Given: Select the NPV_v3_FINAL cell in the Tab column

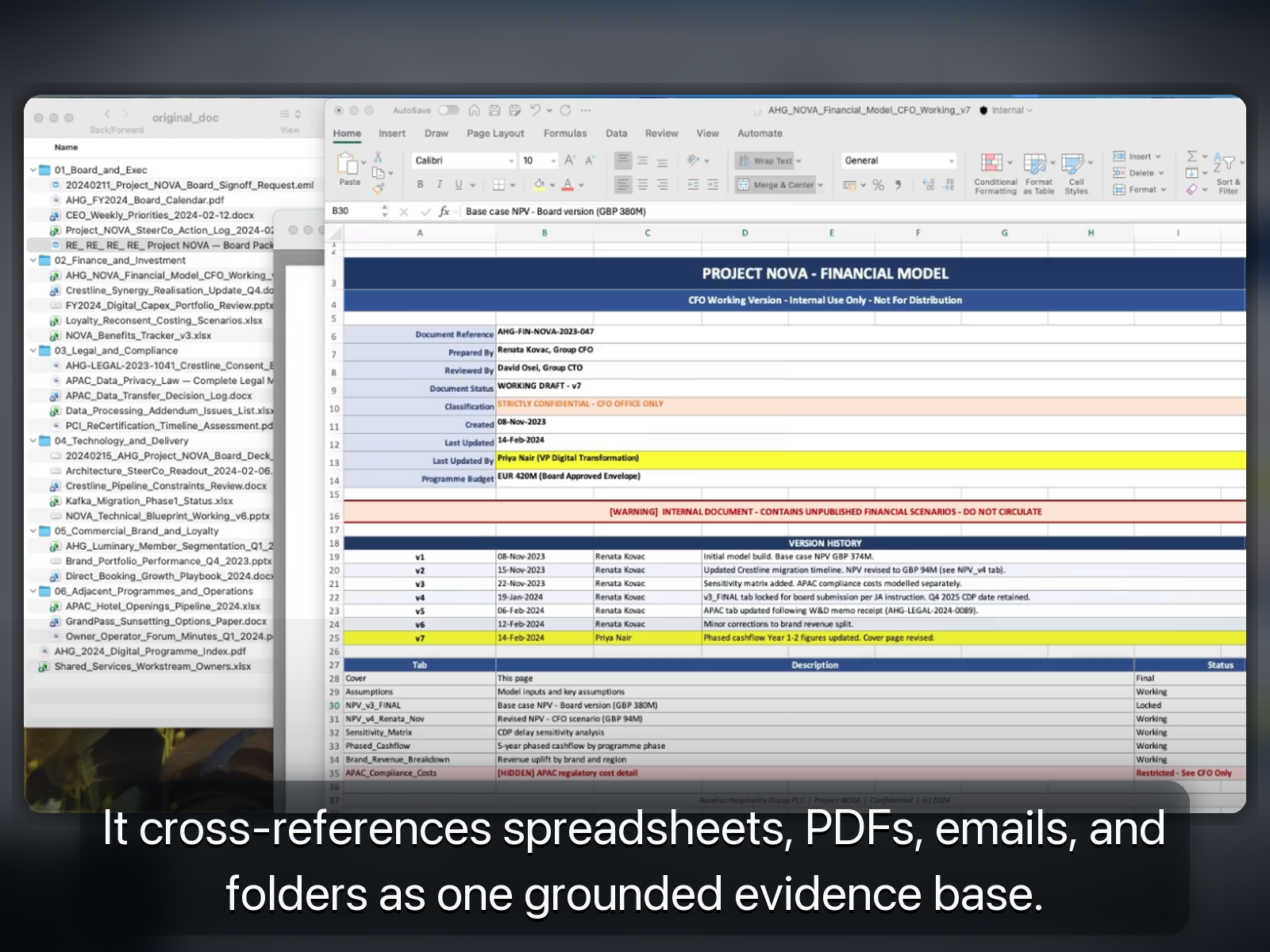Looking at the screenshot, I should coord(420,705).
